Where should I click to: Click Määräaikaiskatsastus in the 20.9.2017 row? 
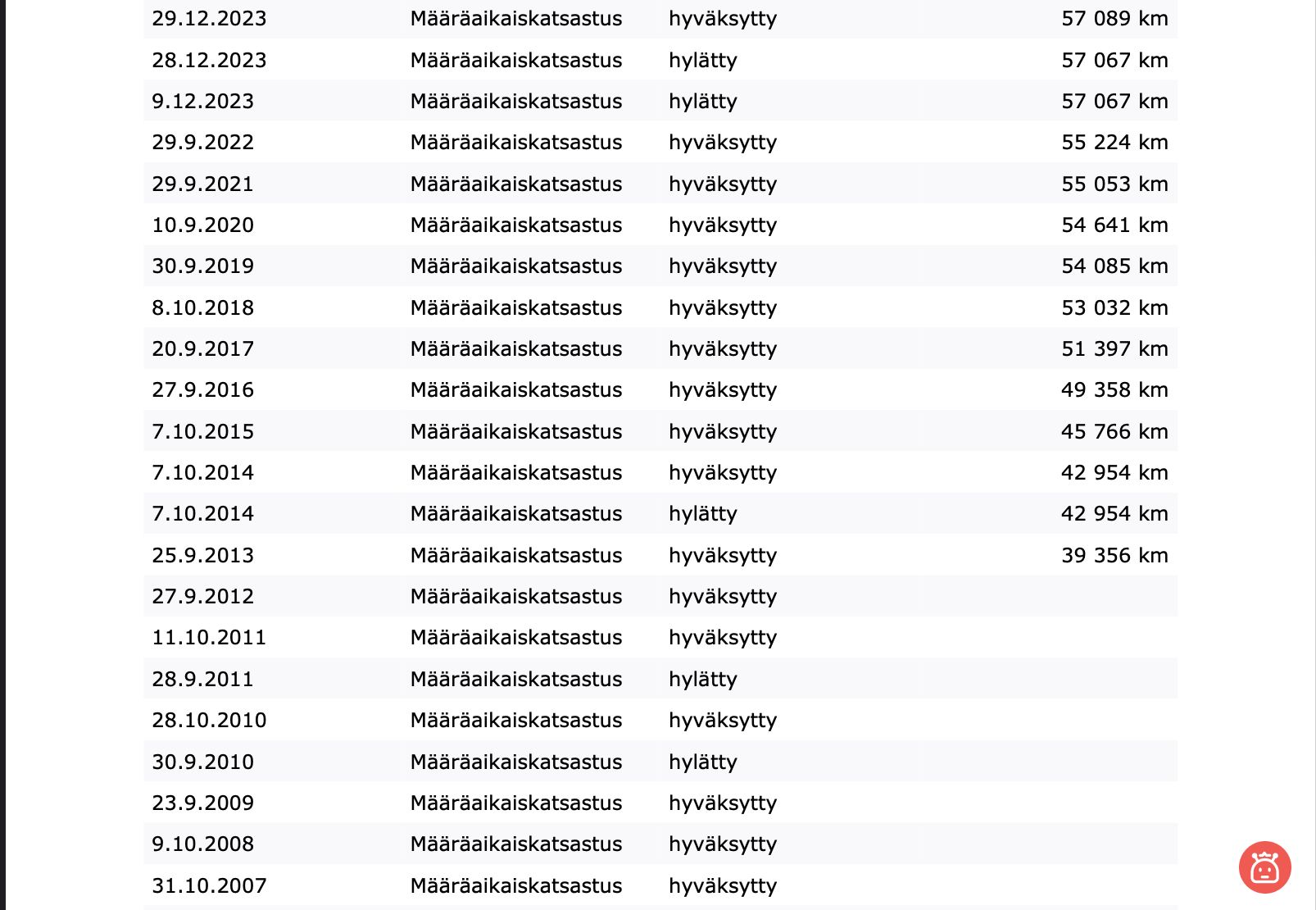516,348
